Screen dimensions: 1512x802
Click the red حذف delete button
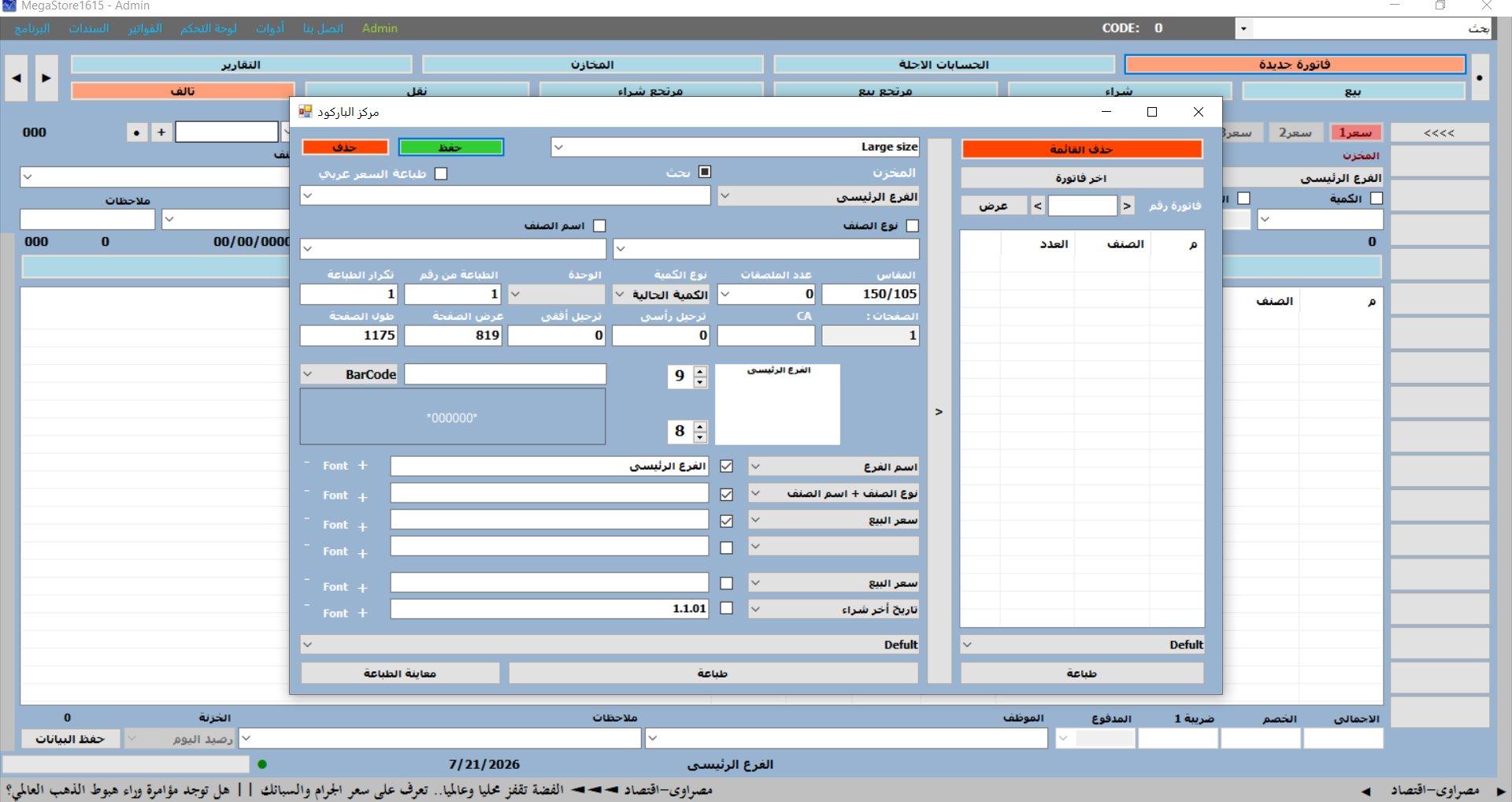[345, 147]
